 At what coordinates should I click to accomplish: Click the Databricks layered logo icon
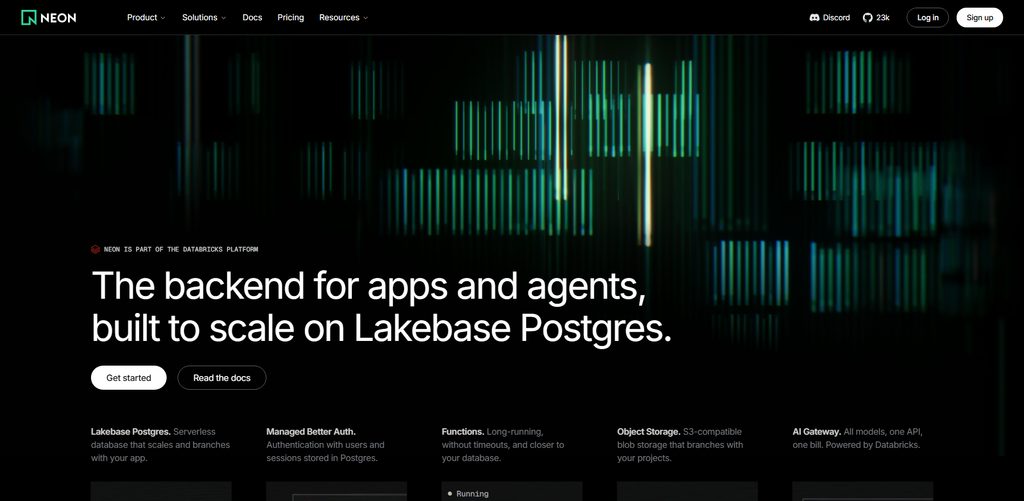(x=95, y=250)
